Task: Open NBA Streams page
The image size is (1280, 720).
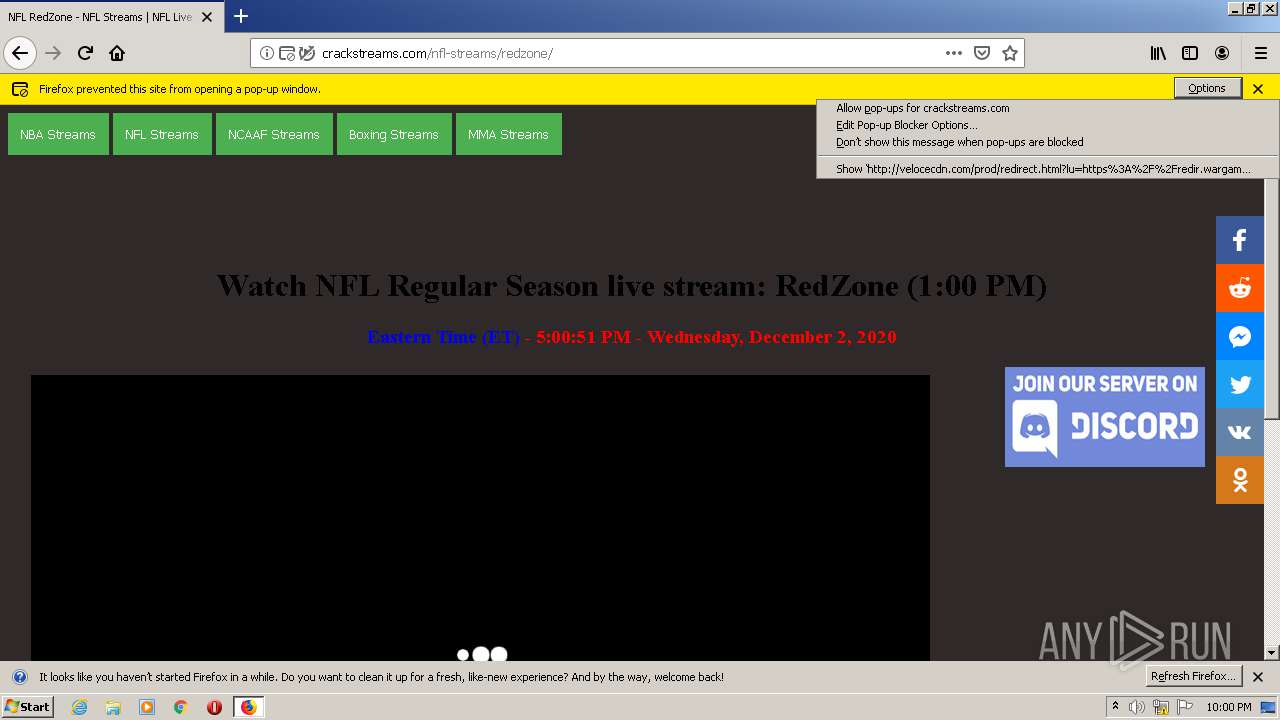Action: point(58,134)
